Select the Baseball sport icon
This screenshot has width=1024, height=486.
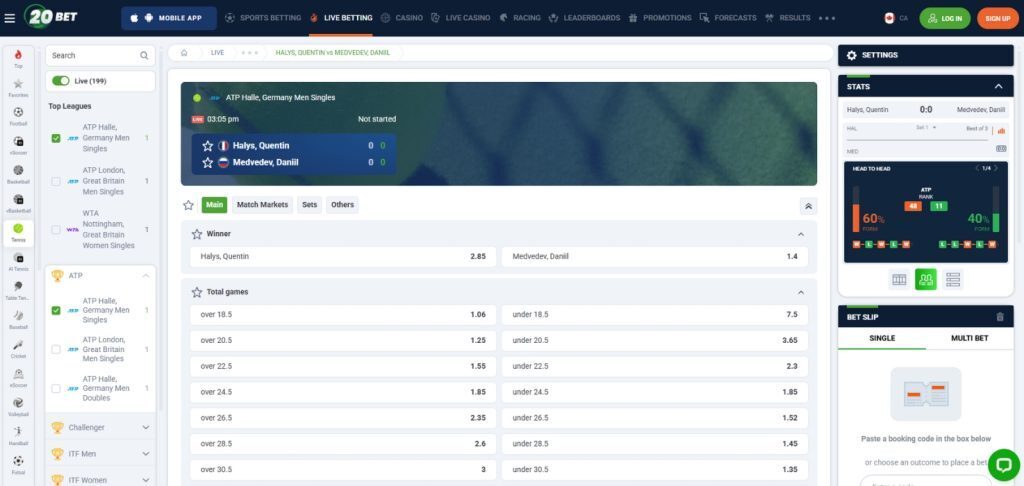(x=18, y=316)
